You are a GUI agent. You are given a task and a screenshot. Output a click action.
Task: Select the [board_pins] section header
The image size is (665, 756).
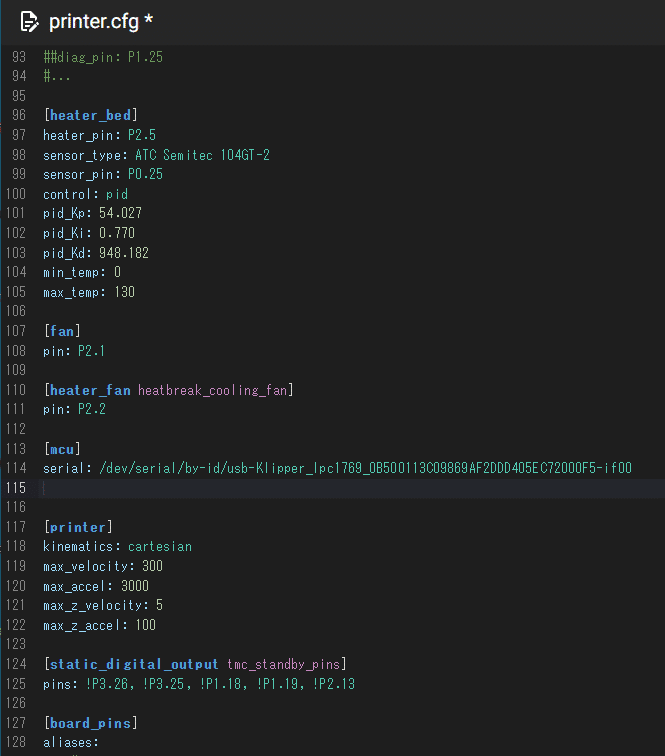click(91, 723)
